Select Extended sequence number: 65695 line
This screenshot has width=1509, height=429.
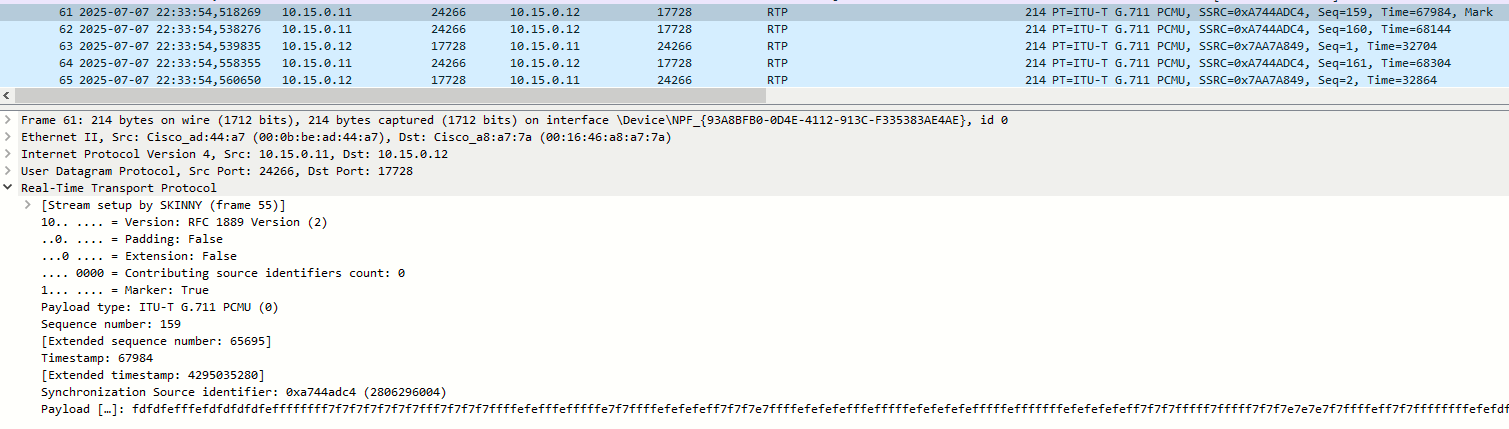pos(156,341)
